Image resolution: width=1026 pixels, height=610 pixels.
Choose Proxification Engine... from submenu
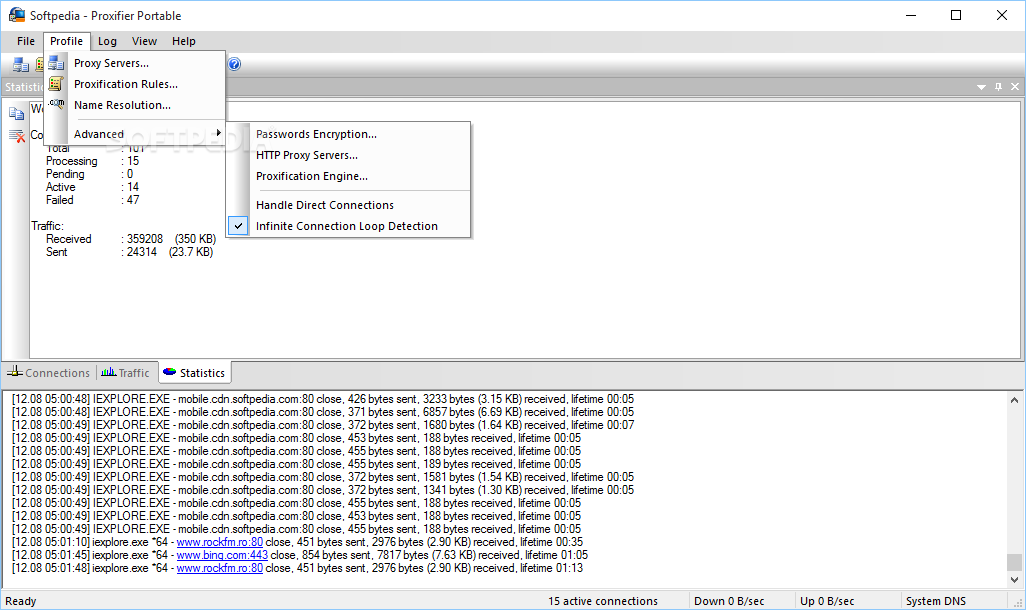coord(349,176)
